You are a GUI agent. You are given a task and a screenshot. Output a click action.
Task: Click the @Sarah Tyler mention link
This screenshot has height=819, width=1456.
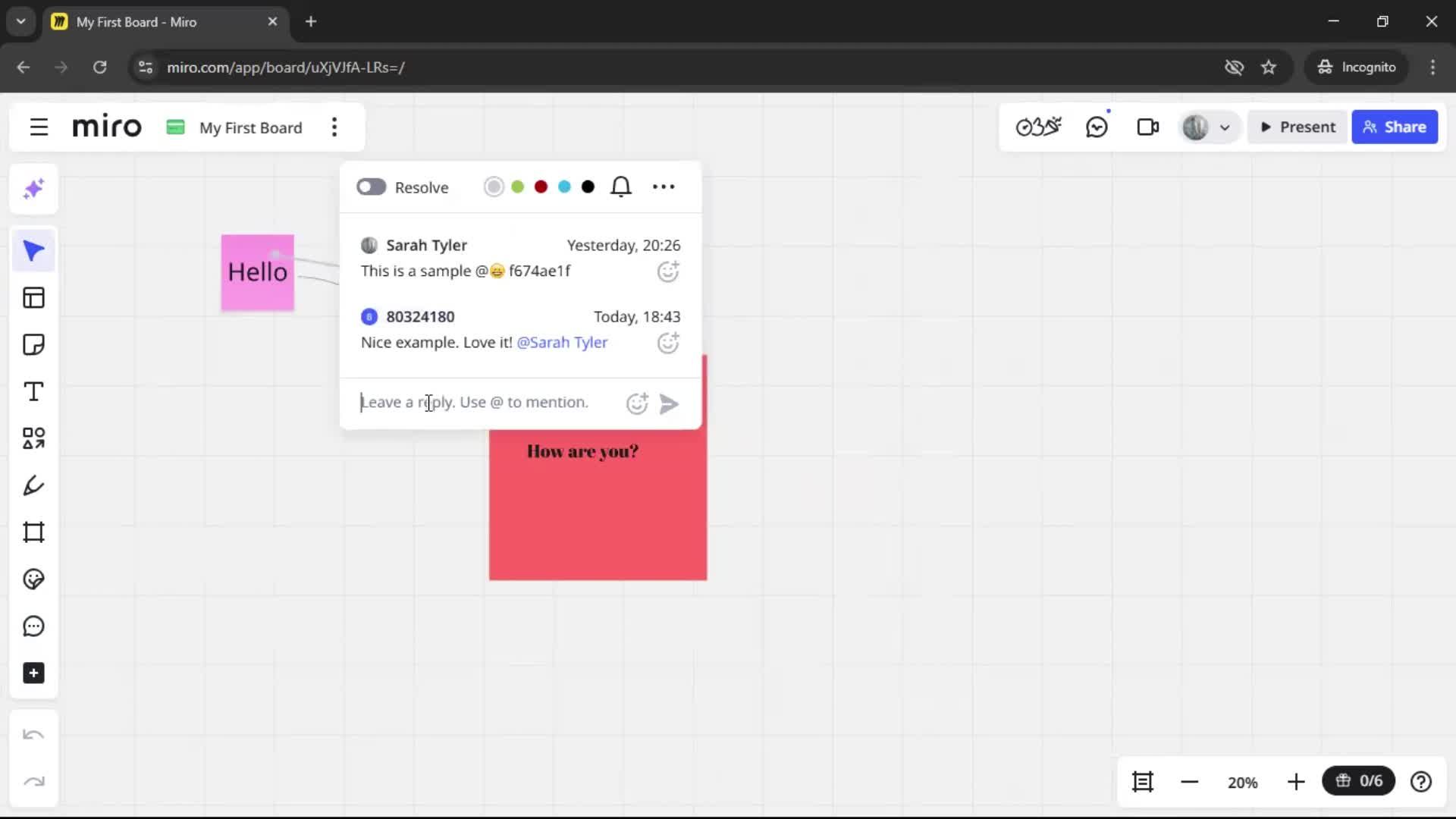(562, 343)
